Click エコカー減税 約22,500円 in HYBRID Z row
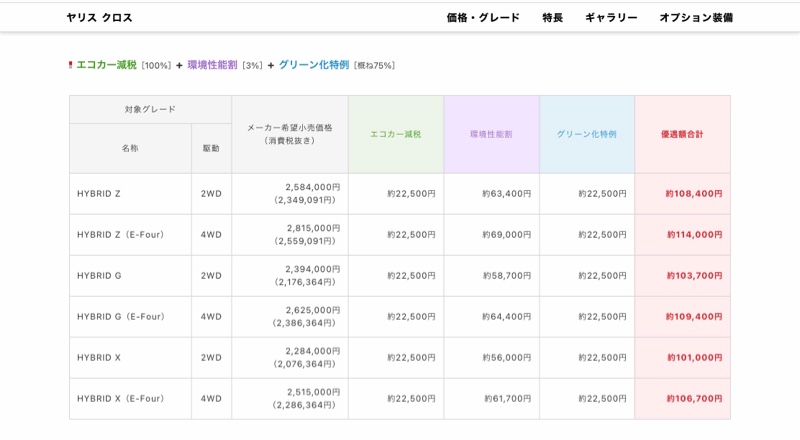This screenshot has width=800, height=440. (x=411, y=194)
